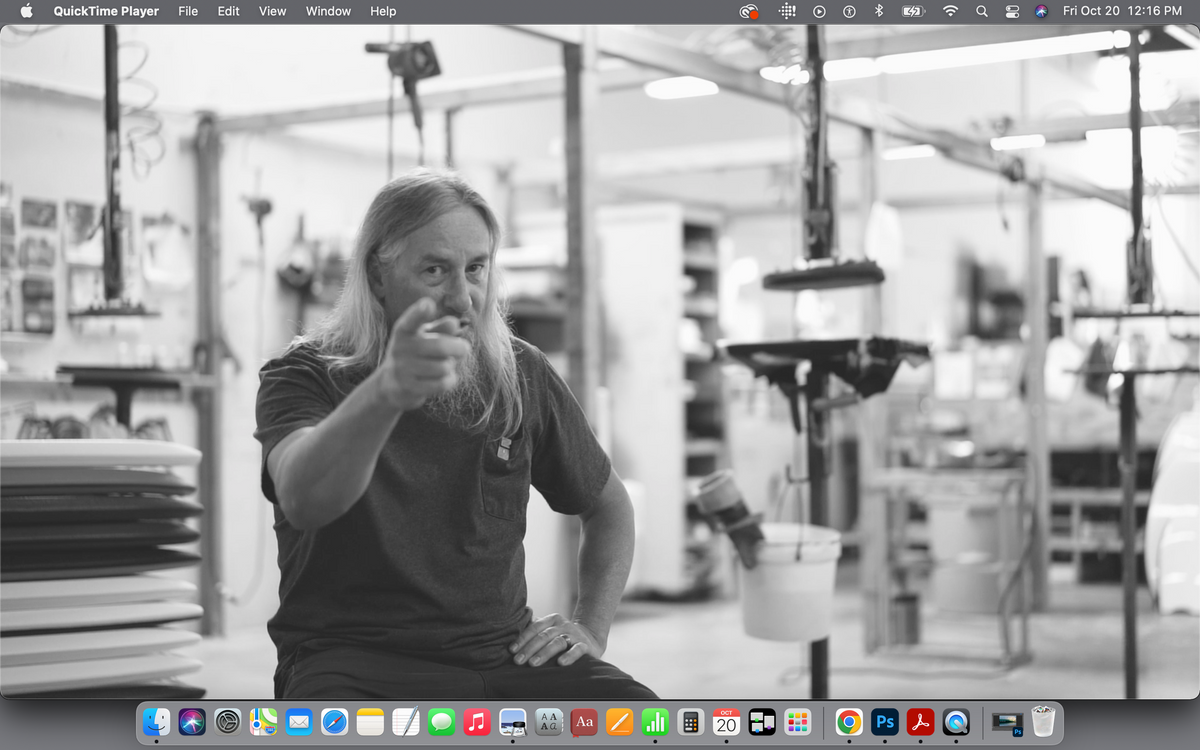Open Control Center toggles in menu bar

(1012, 11)
